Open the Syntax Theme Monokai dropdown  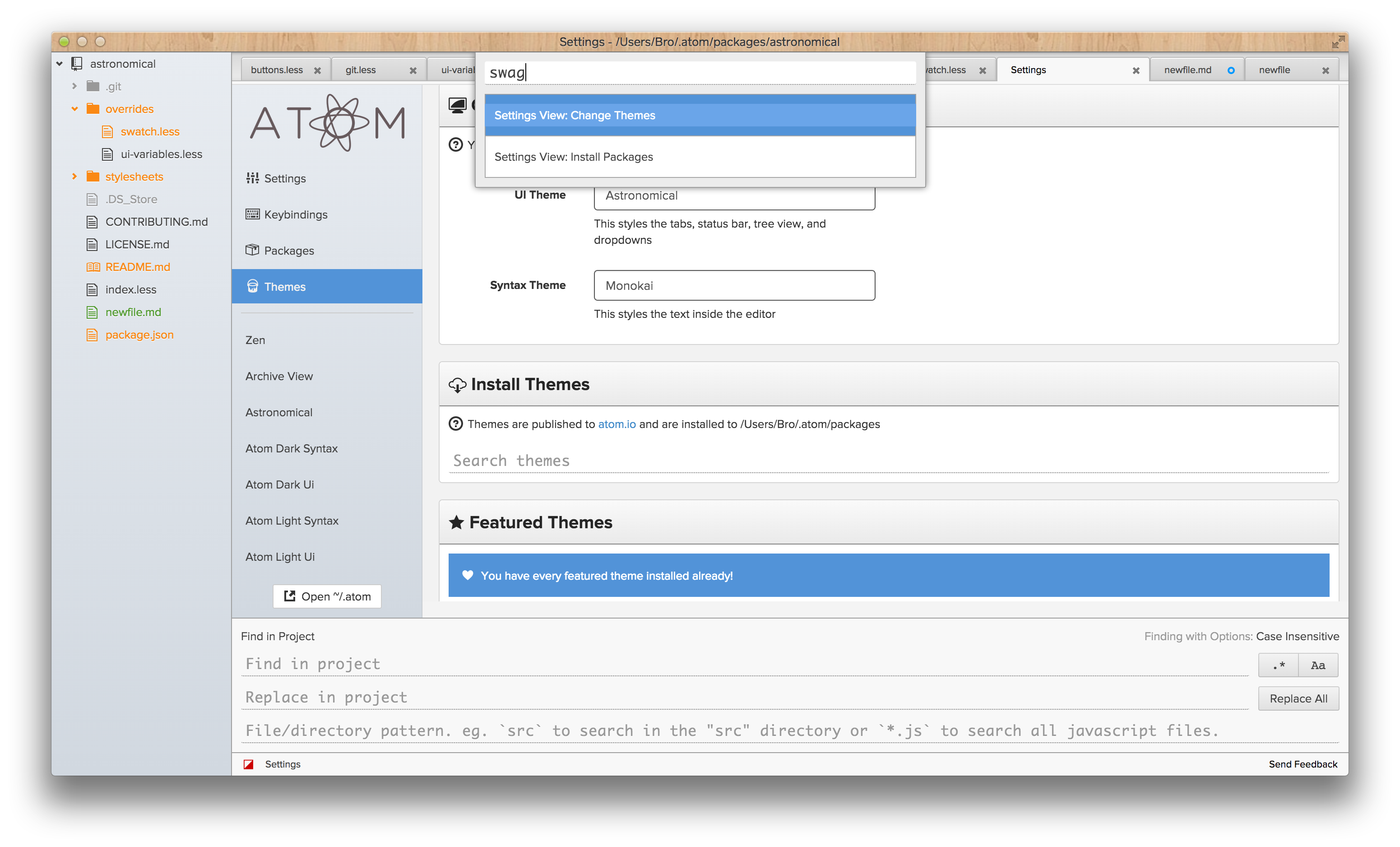[734, 285]
